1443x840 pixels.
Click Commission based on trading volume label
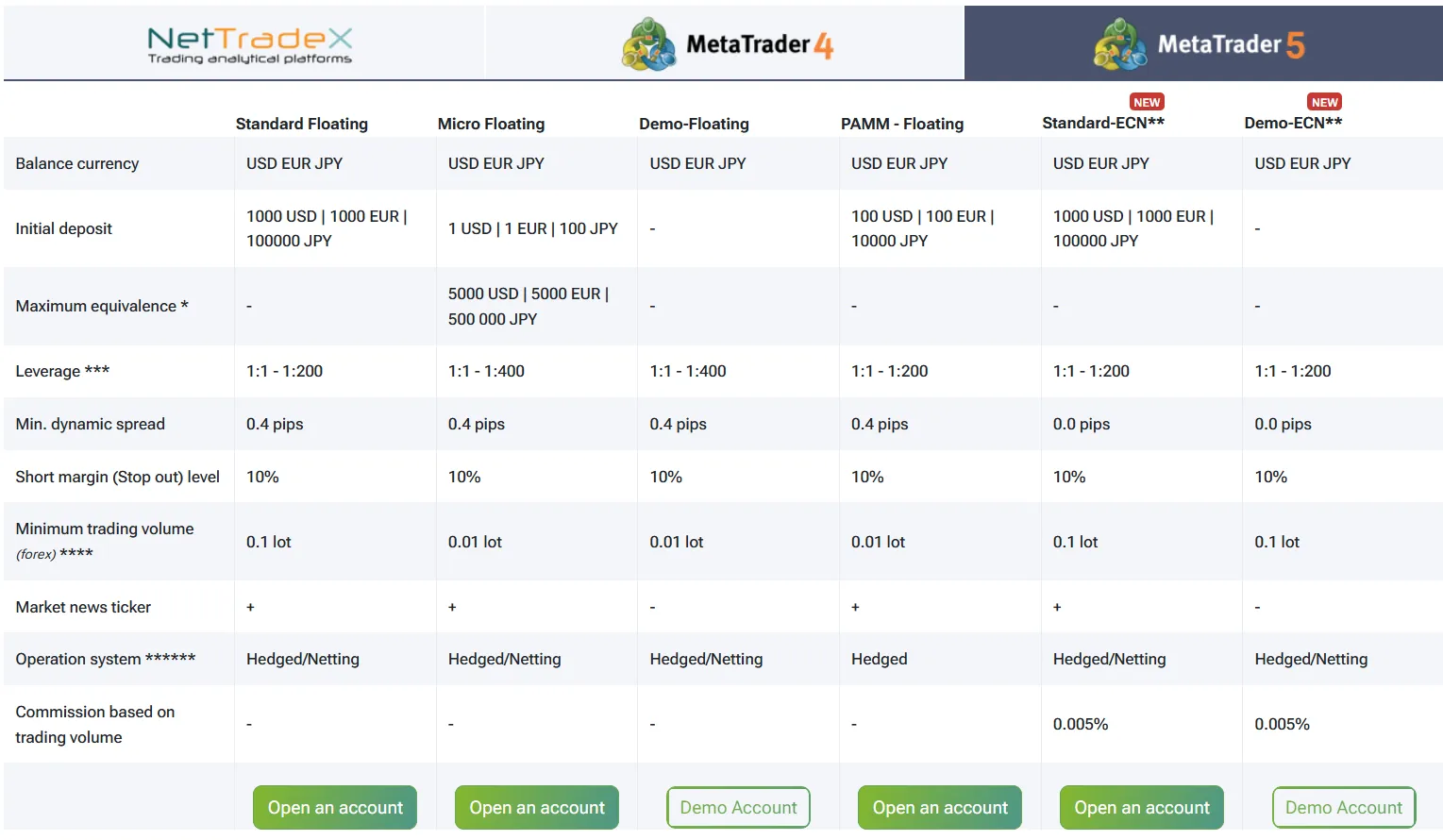pos(95,724)
